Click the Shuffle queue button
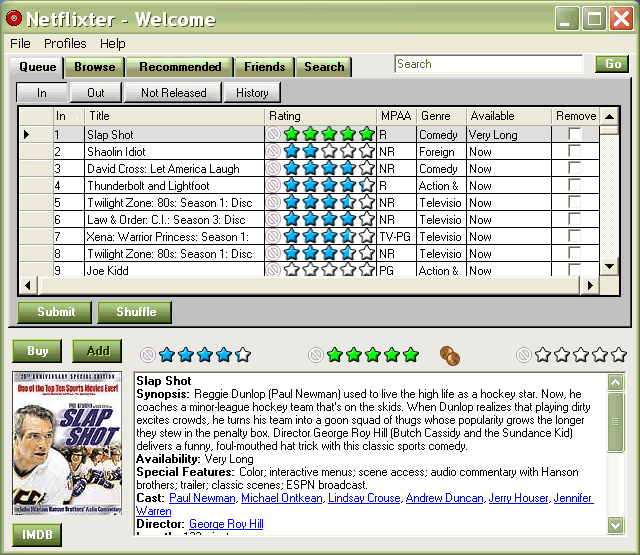Screen dimensions: 640x555 click(135, 312)
